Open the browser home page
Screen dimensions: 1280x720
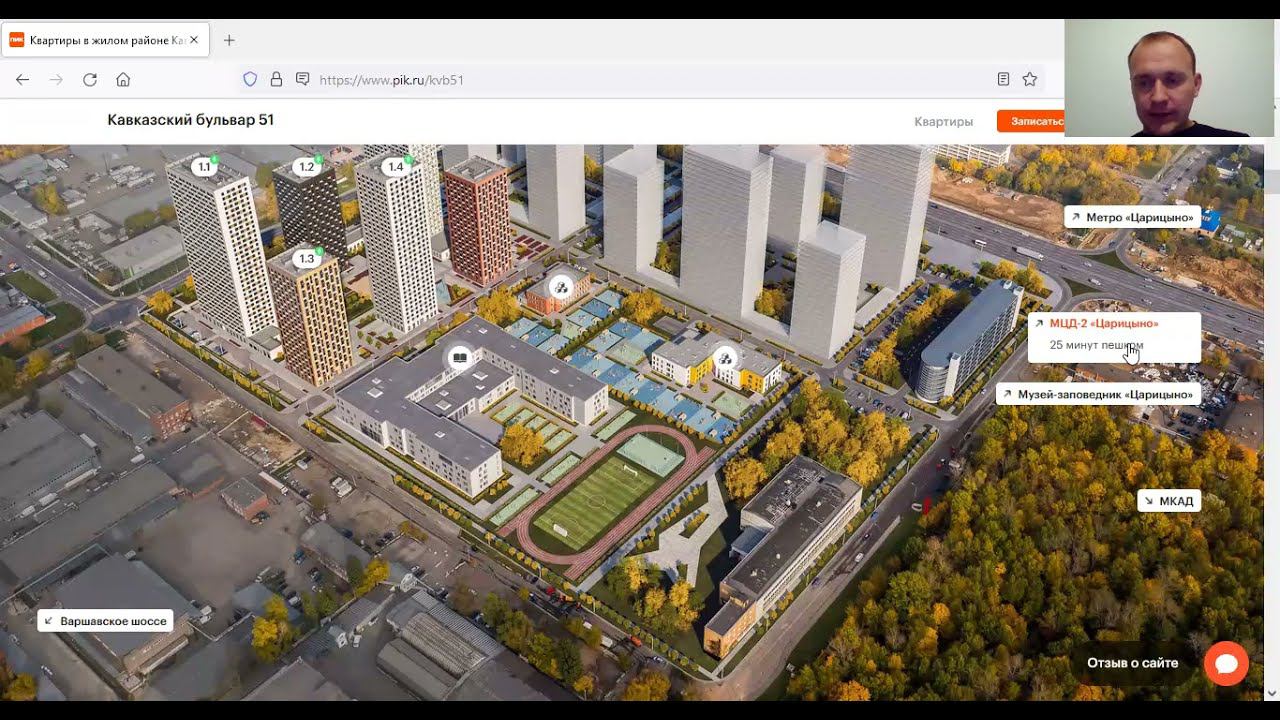pos(123,80)
